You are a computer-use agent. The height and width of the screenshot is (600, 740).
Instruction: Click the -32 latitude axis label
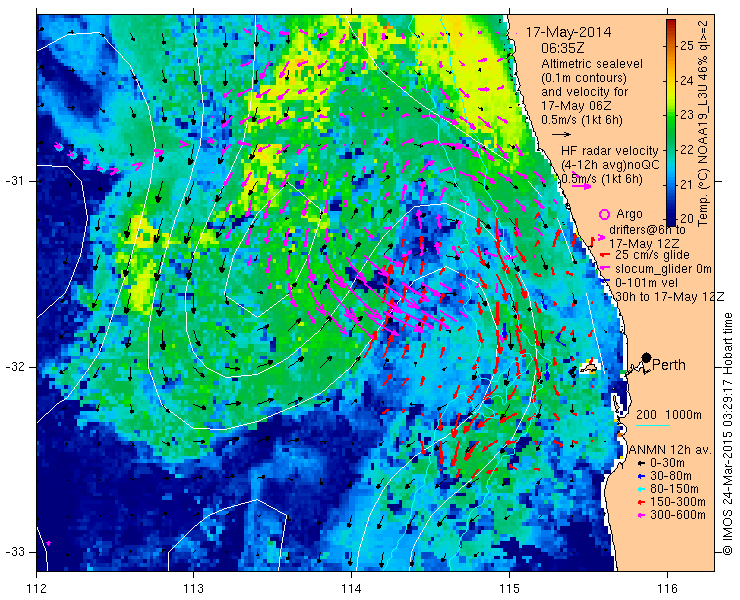[x=15, y=367]
